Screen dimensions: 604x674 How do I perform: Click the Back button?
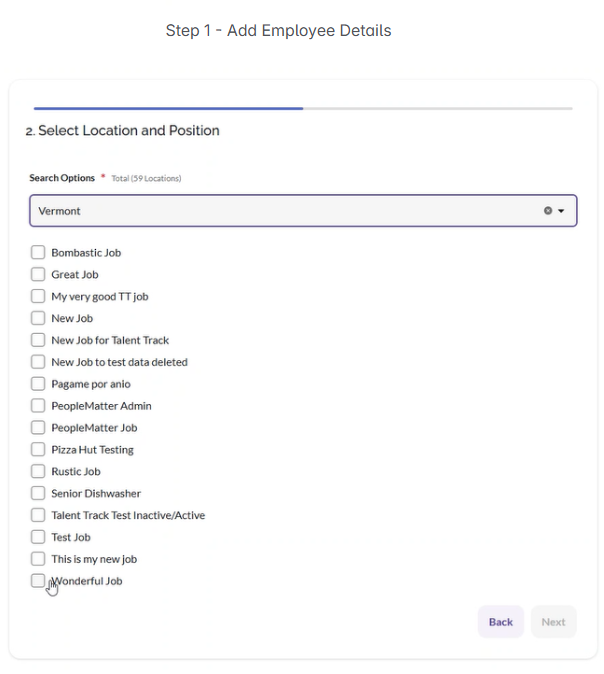click(x=500, y=622)
